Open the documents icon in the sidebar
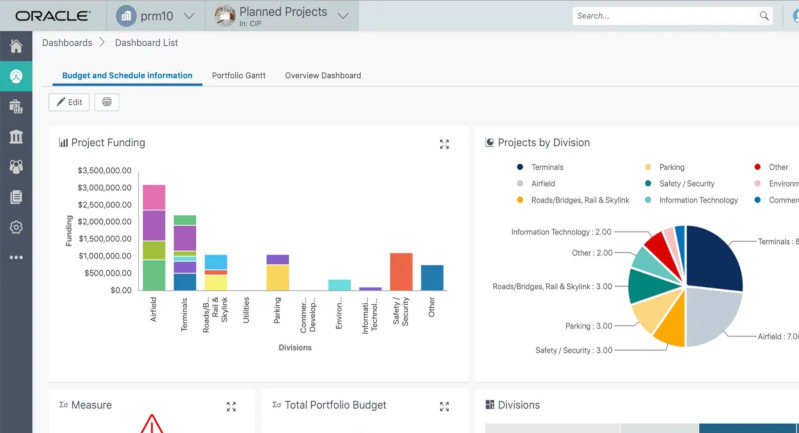The width and height of the screenshot is (799, 433). tap(16, 197)
